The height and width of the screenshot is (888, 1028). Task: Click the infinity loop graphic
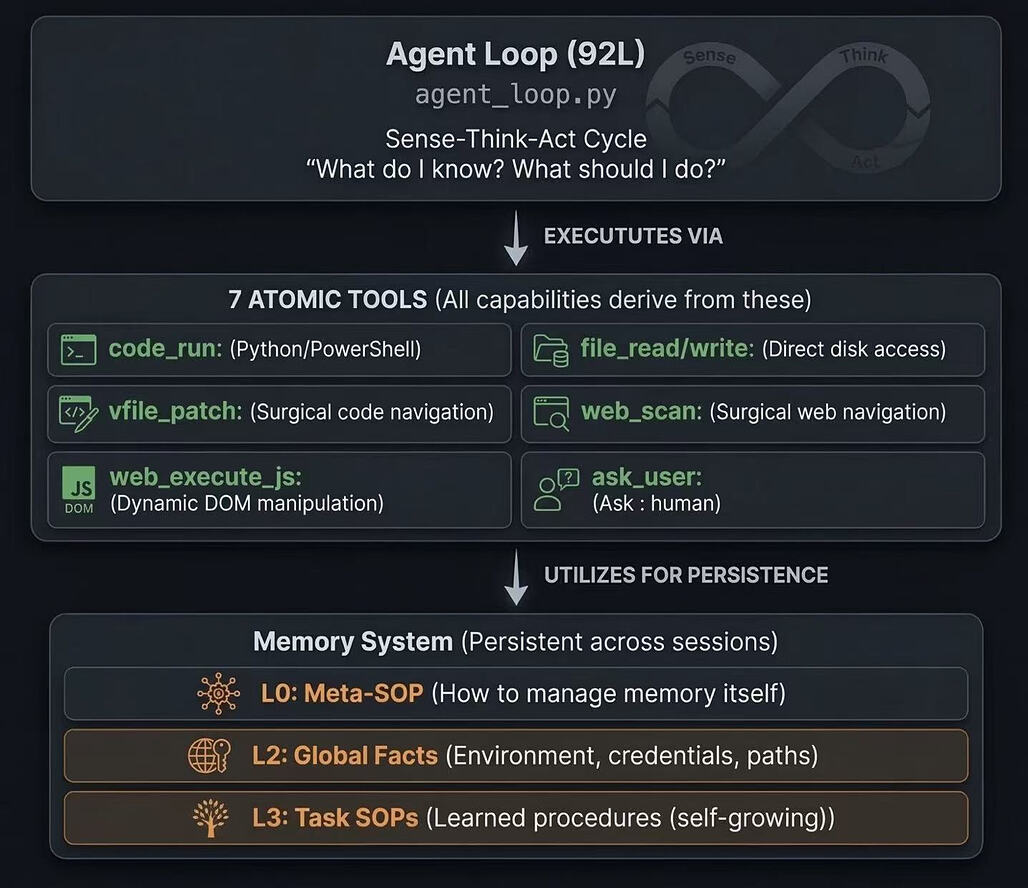tap(788, 106)
